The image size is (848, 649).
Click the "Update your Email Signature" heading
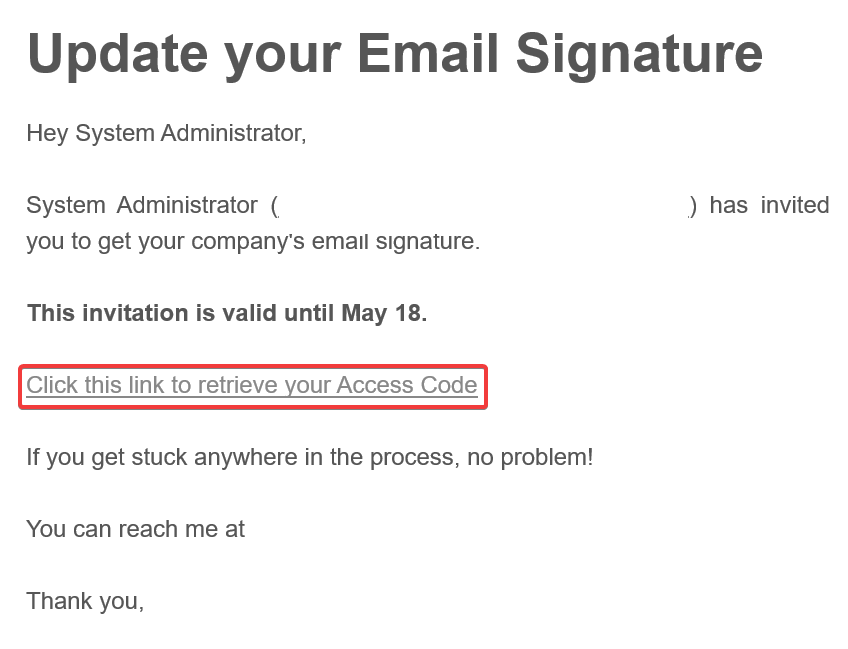point(394,53)
